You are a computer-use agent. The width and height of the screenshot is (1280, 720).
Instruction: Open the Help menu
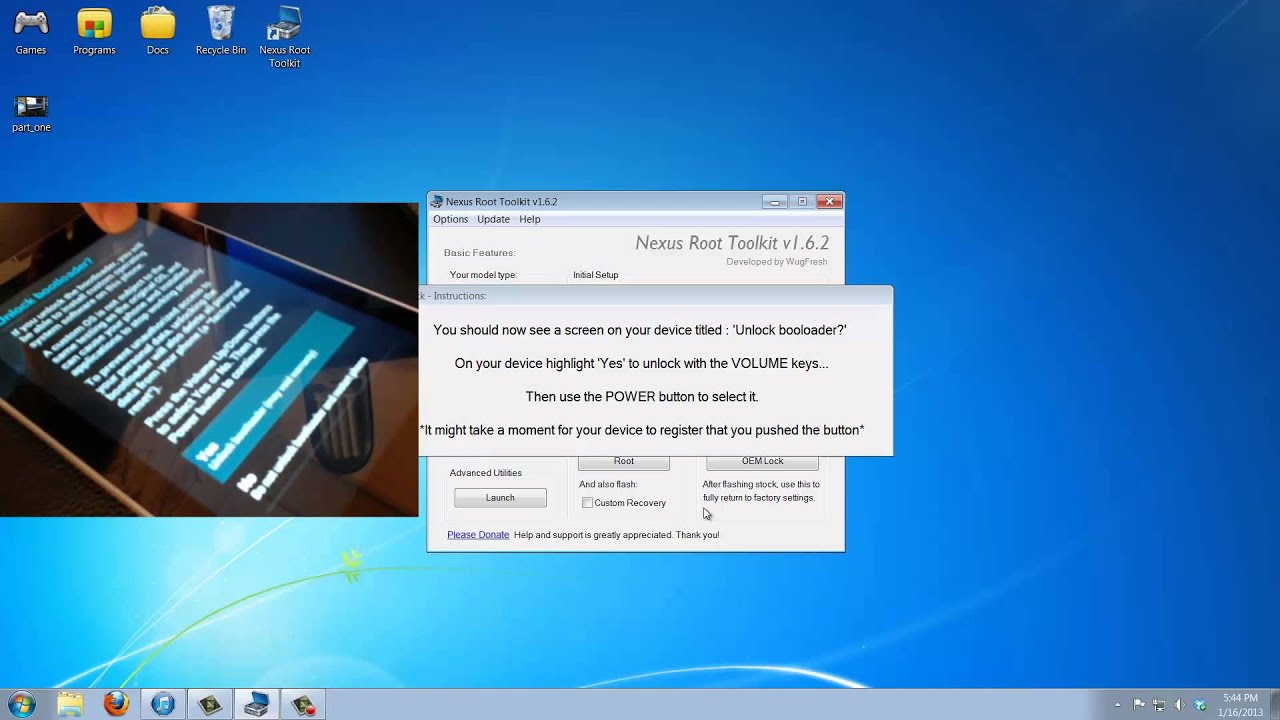click(x=529, y=219)
